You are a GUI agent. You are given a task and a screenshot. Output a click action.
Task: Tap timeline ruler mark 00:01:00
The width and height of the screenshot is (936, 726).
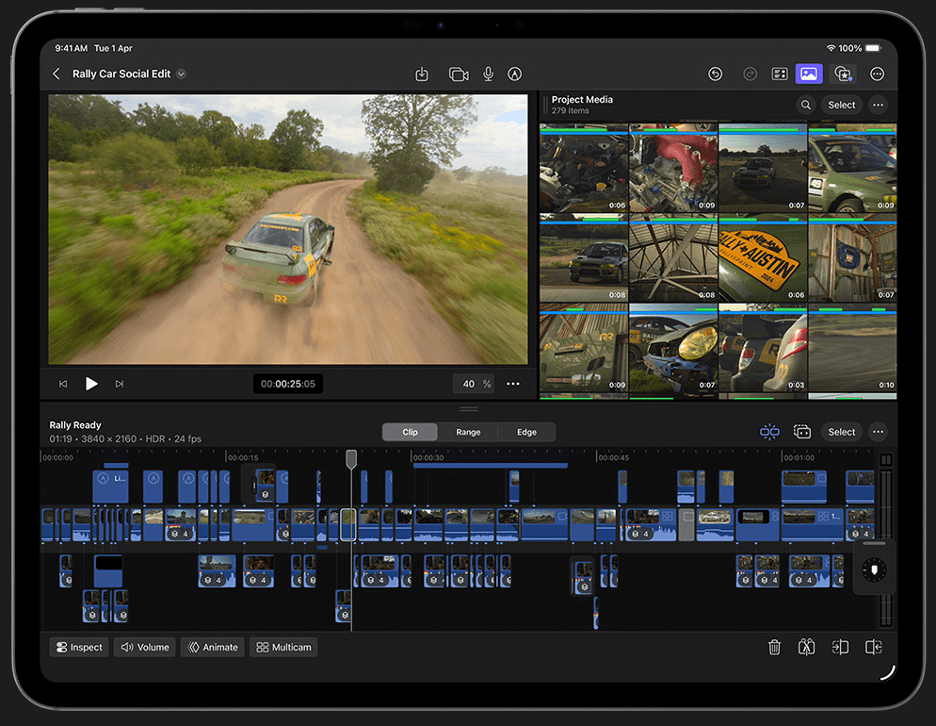point(799,458)
